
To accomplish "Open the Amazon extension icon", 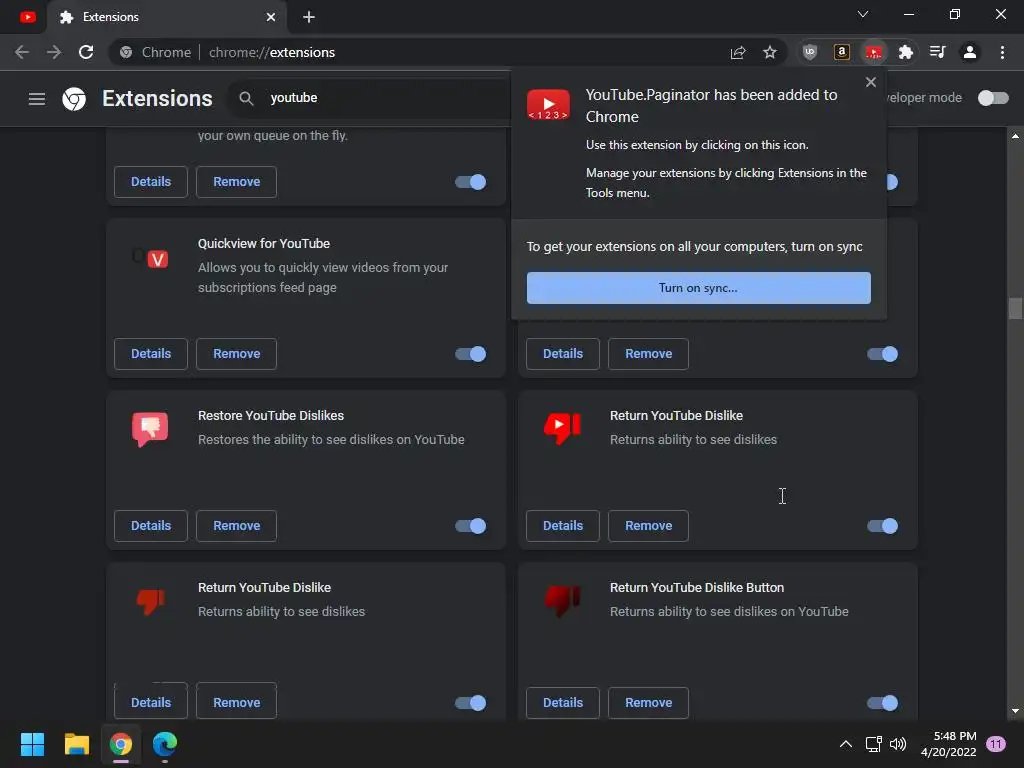I will 842,52.
